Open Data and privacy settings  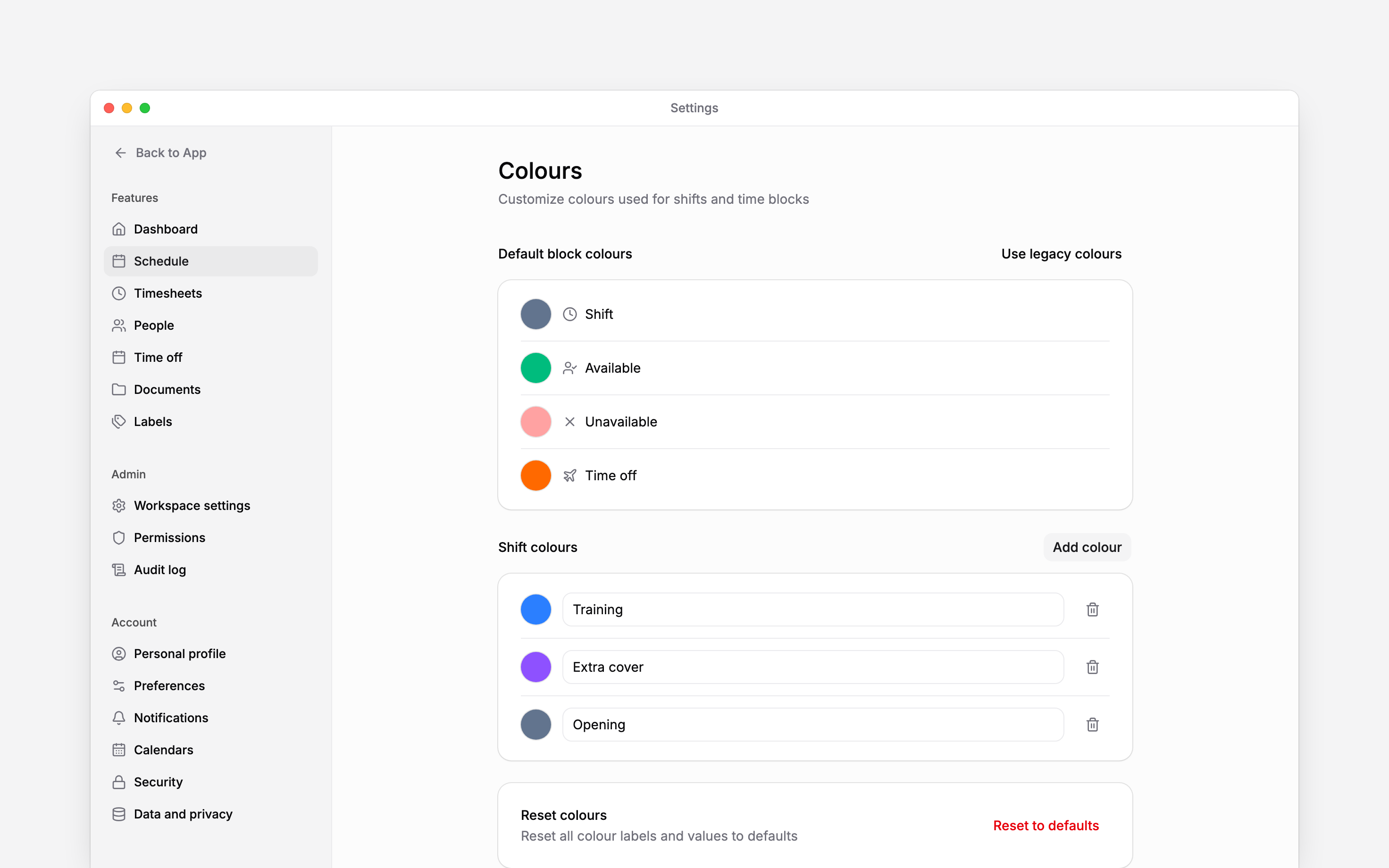[x=210, y=815]
